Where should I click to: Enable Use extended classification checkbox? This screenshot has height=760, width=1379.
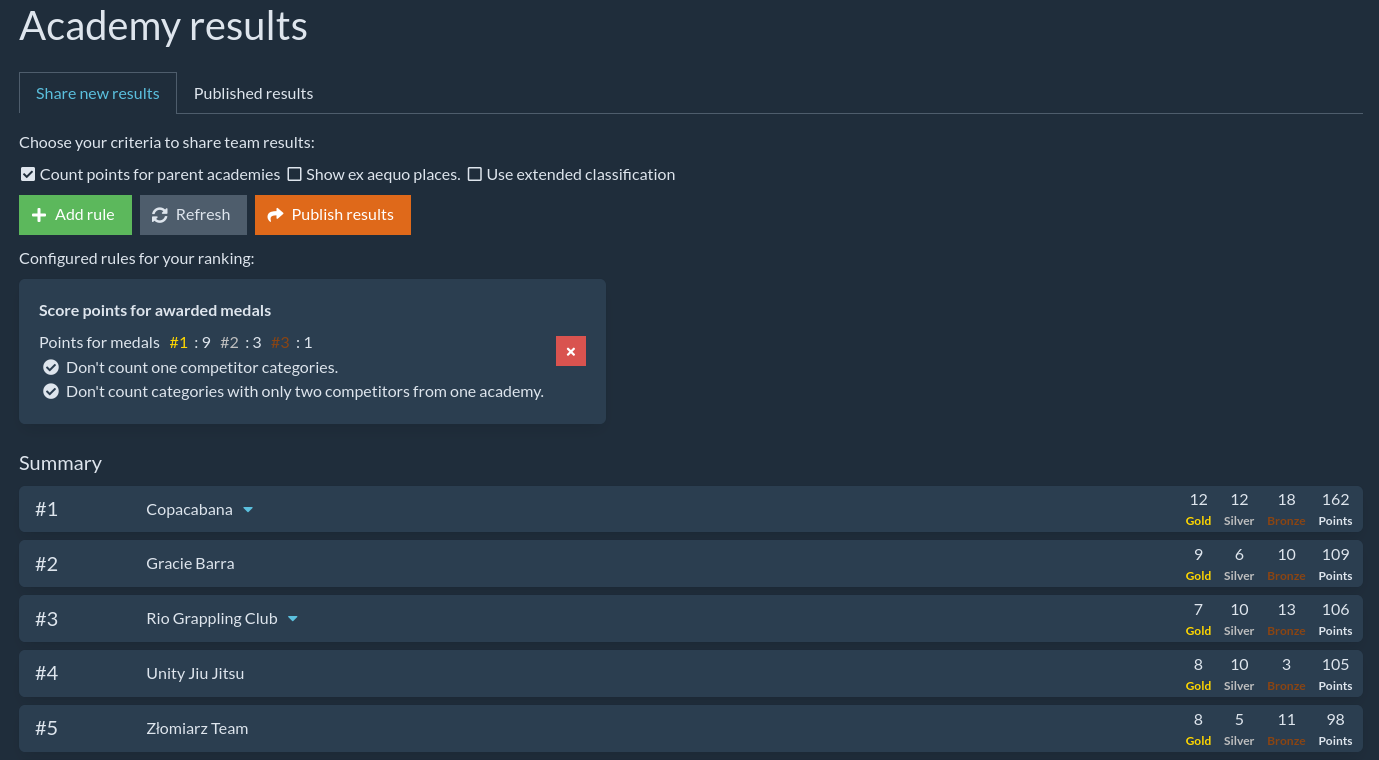tap(475, 174)
